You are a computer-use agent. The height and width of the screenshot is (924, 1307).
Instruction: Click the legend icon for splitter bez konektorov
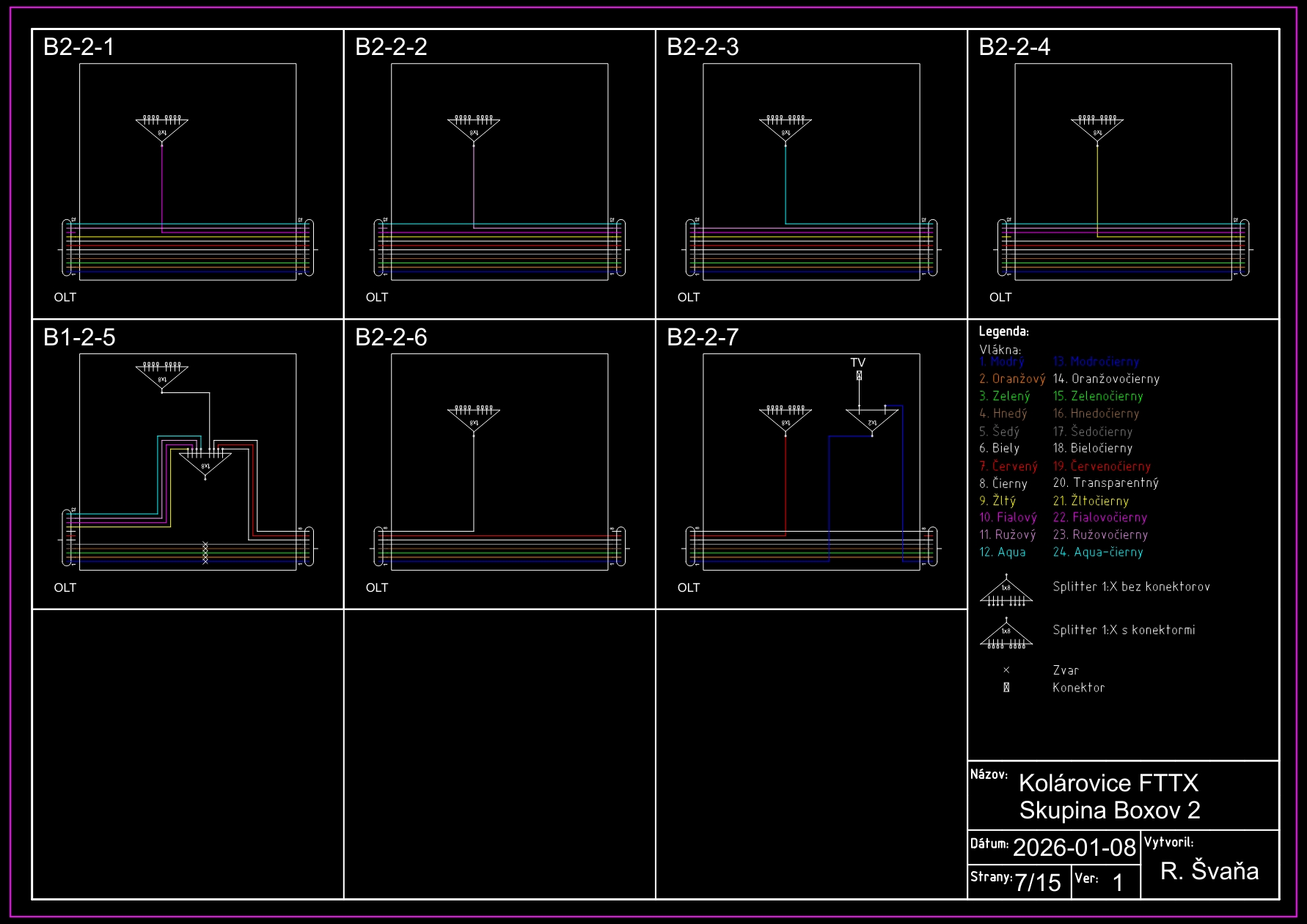(1006, 593)
